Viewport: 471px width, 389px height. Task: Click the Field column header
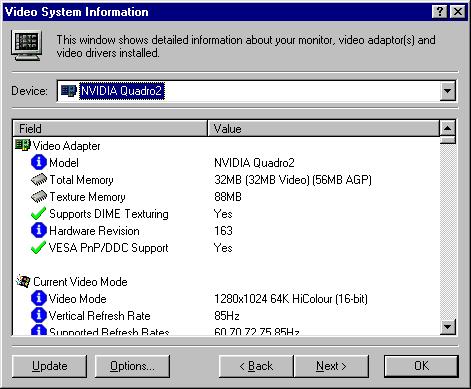pos(110,129)
